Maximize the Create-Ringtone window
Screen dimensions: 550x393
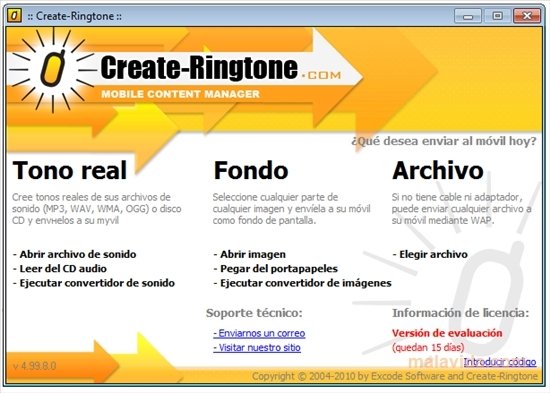tap(497, 16)
